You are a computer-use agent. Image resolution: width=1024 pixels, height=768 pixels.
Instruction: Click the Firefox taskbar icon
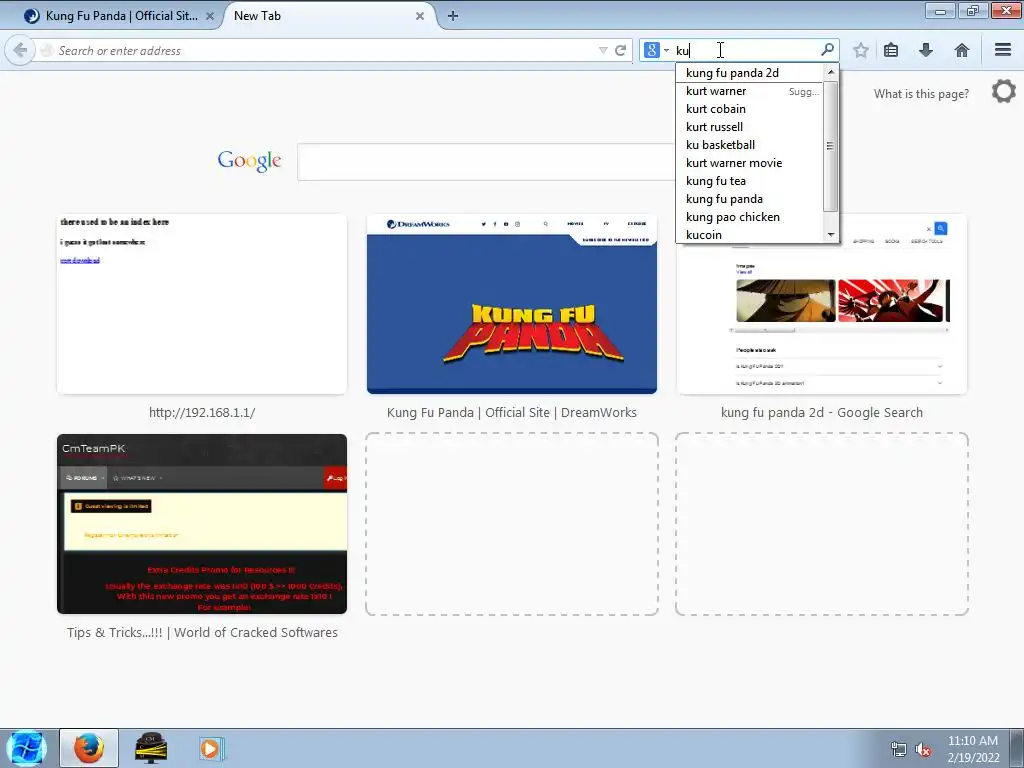tap(89, 748)
